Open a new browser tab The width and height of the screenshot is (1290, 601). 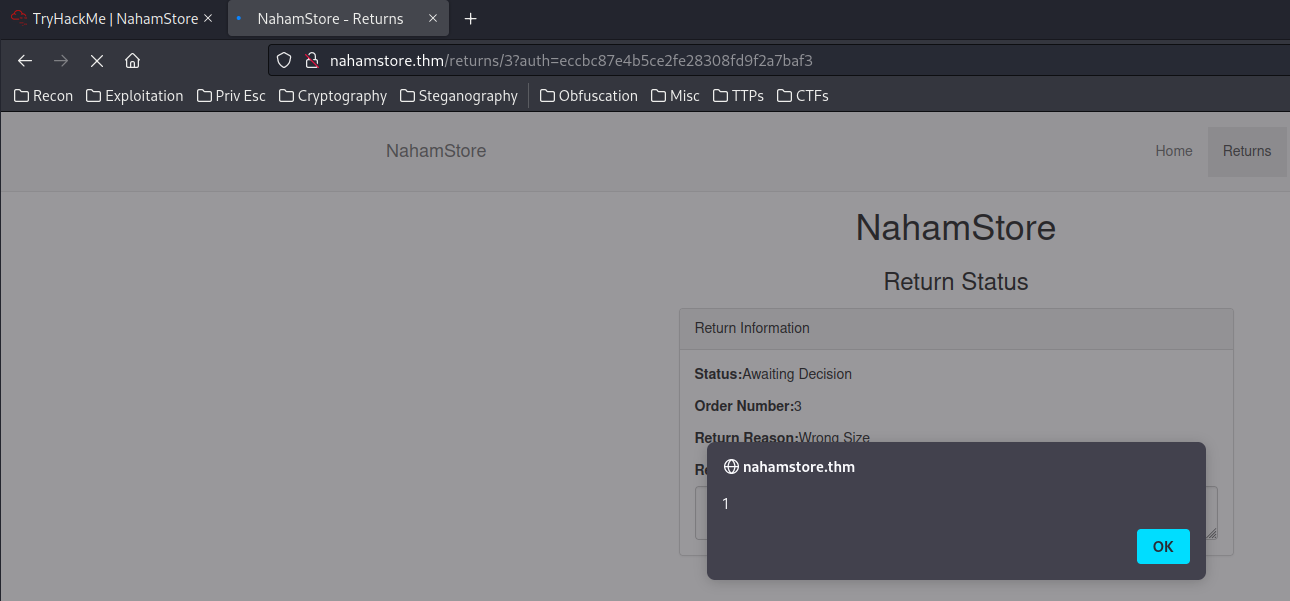click(471, 18)
